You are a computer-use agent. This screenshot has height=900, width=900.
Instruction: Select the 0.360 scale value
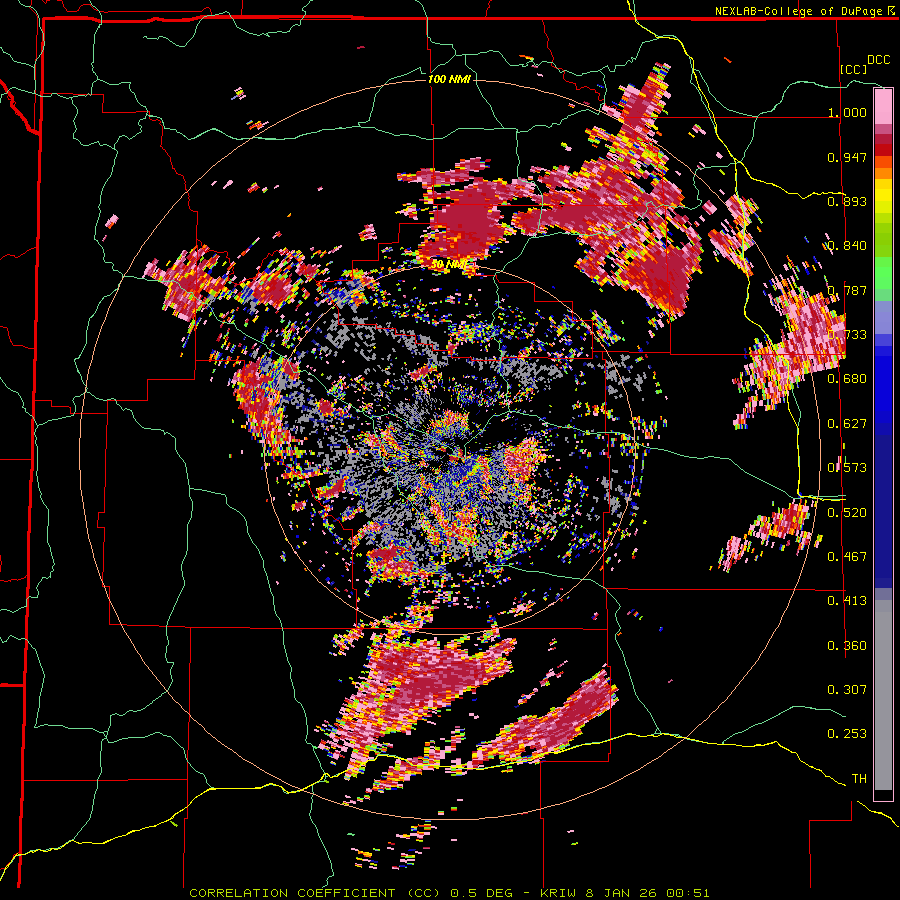click(x=847, y=646)
